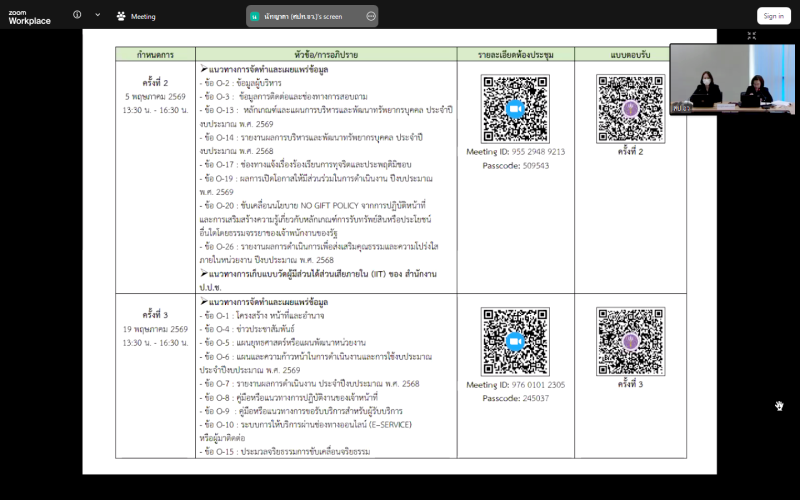Click the session 3 date cell
The image size is (800, 500).
tap(154, 328)
